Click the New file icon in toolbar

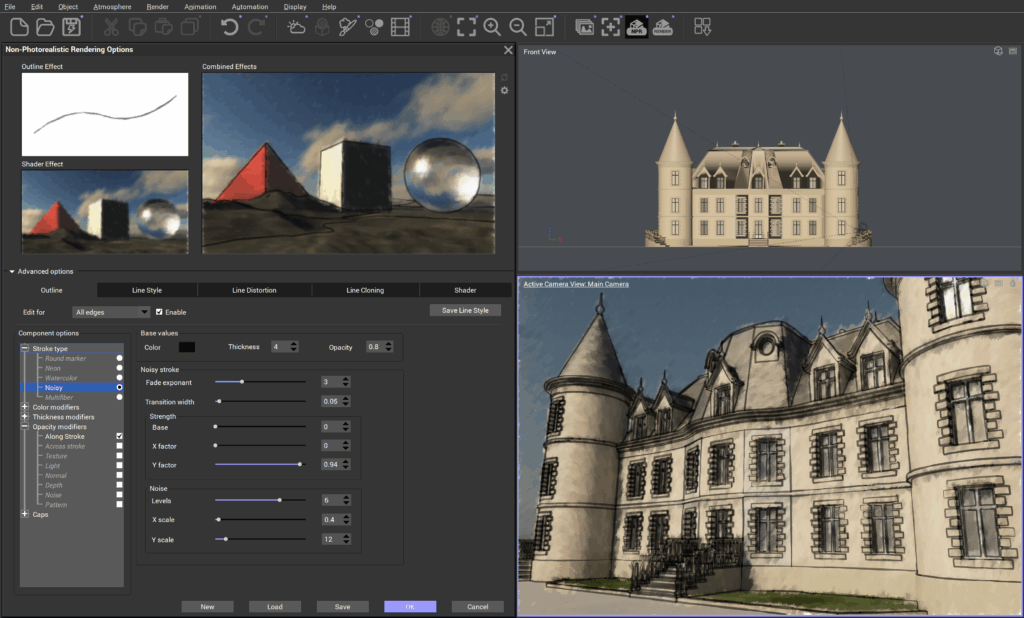(19, 27)
